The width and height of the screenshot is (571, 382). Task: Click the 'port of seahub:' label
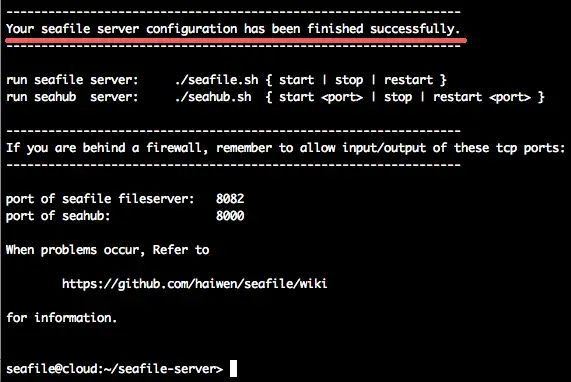(58, 216)
